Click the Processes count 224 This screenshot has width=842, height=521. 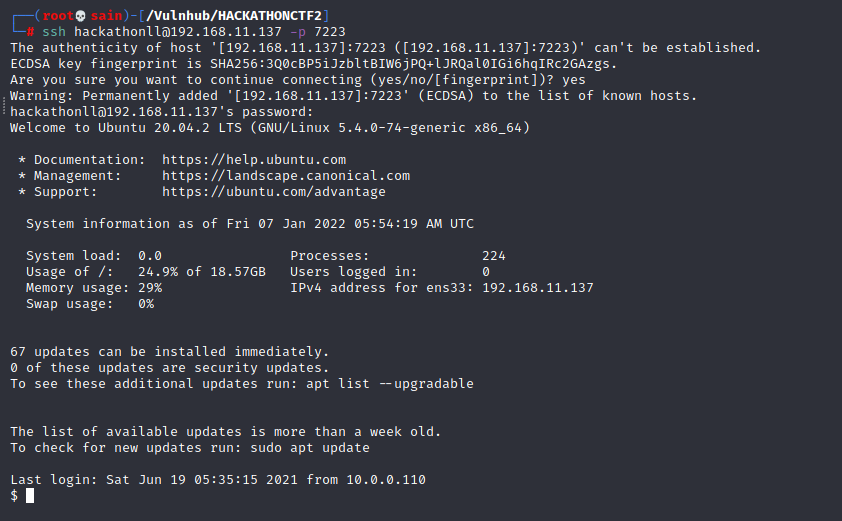[493, 256]
